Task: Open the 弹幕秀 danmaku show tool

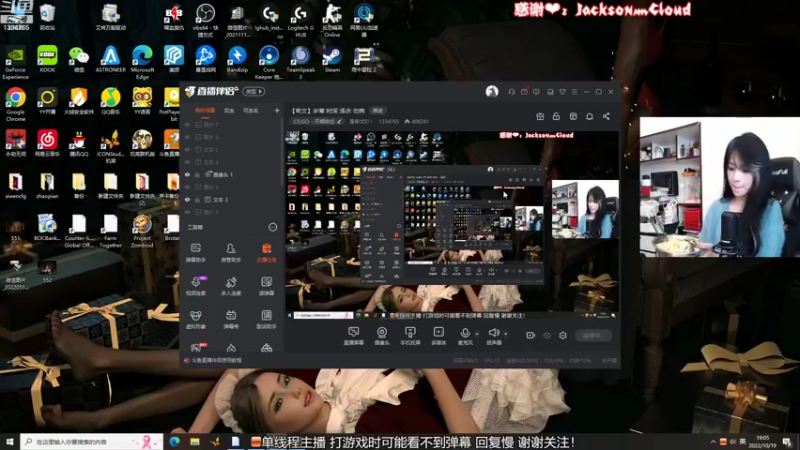Action: (231, 319)
